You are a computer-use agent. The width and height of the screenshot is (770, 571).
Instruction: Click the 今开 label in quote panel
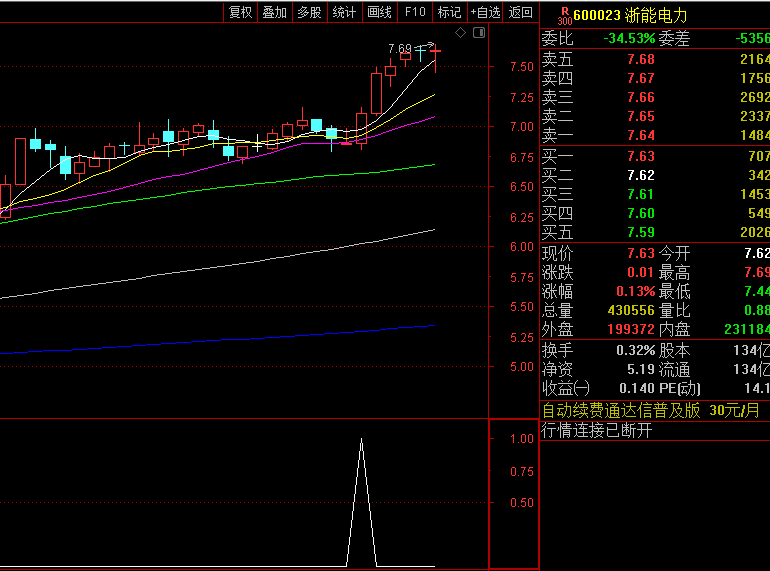[674, 253]
